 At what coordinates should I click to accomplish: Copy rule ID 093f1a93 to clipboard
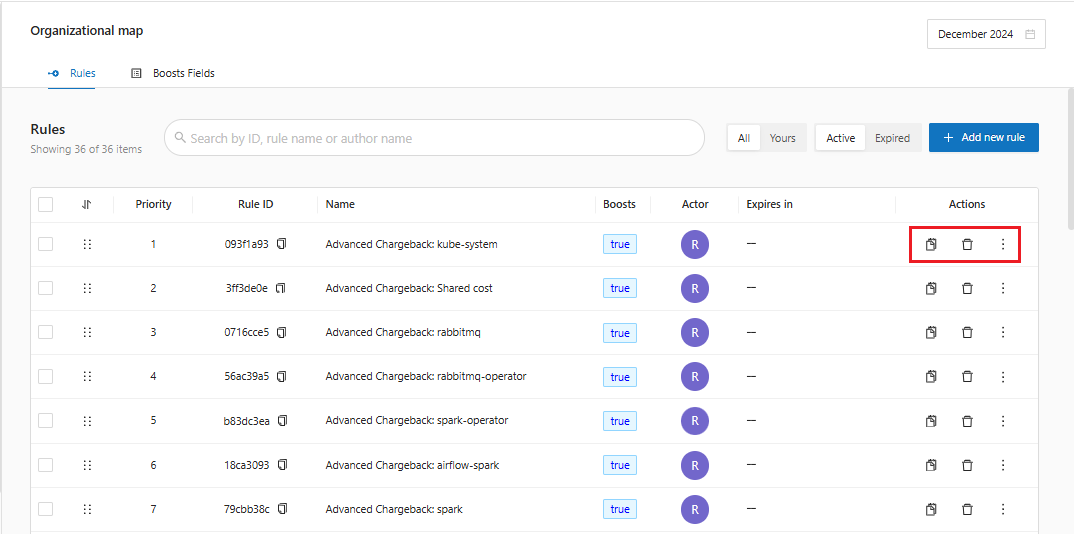281,244
